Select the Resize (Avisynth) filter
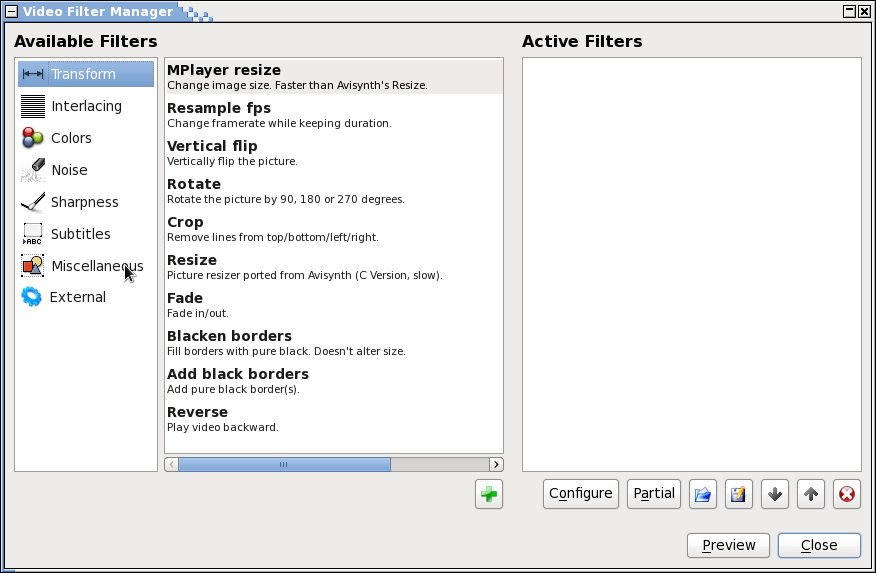Image resolution: width=876 pixels, height=573 pixels. point(334,267)
